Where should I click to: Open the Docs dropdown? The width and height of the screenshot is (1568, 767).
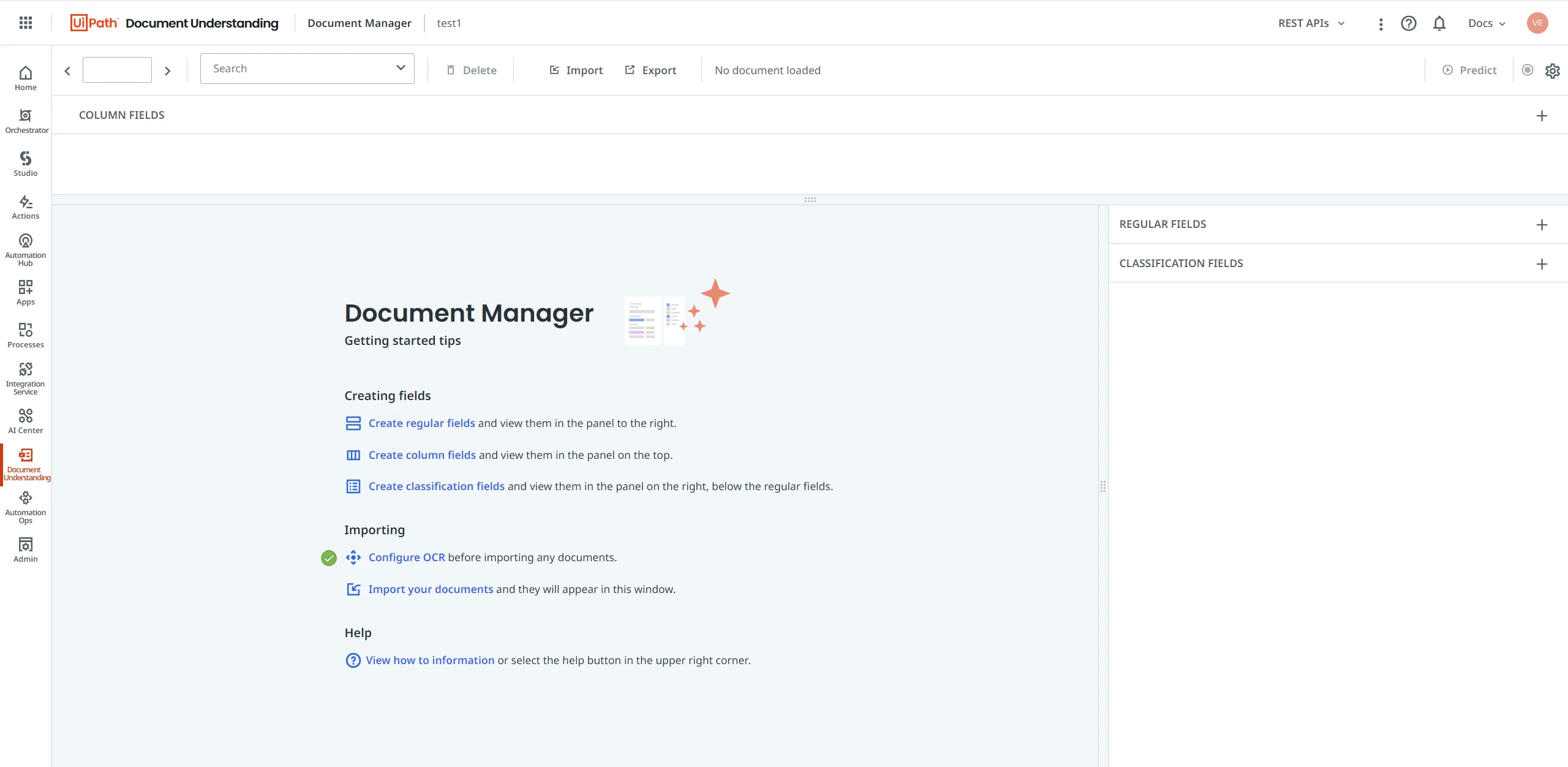pos(1487,23)
